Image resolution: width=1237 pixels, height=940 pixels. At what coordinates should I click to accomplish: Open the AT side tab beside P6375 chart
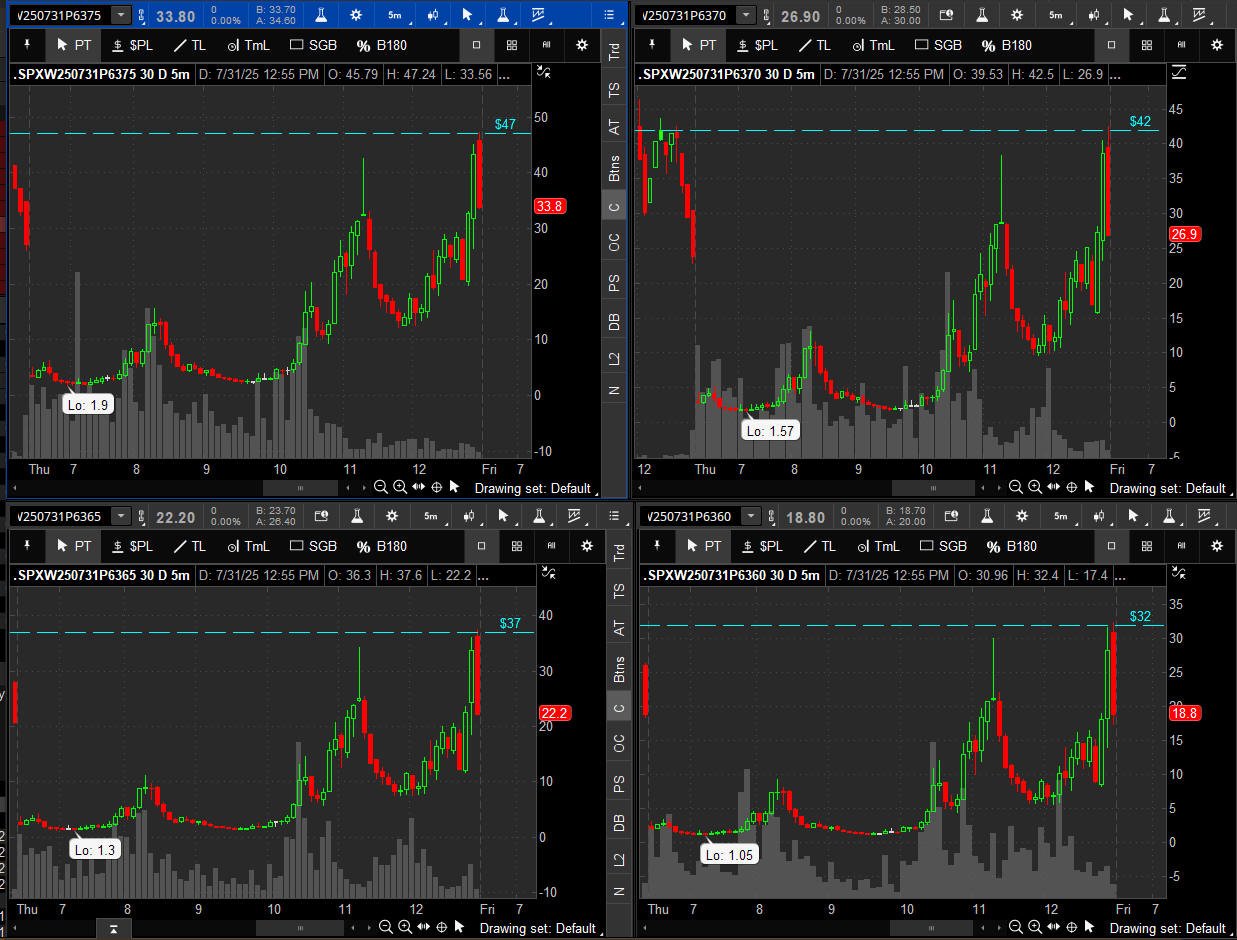(x=614, y=127)
